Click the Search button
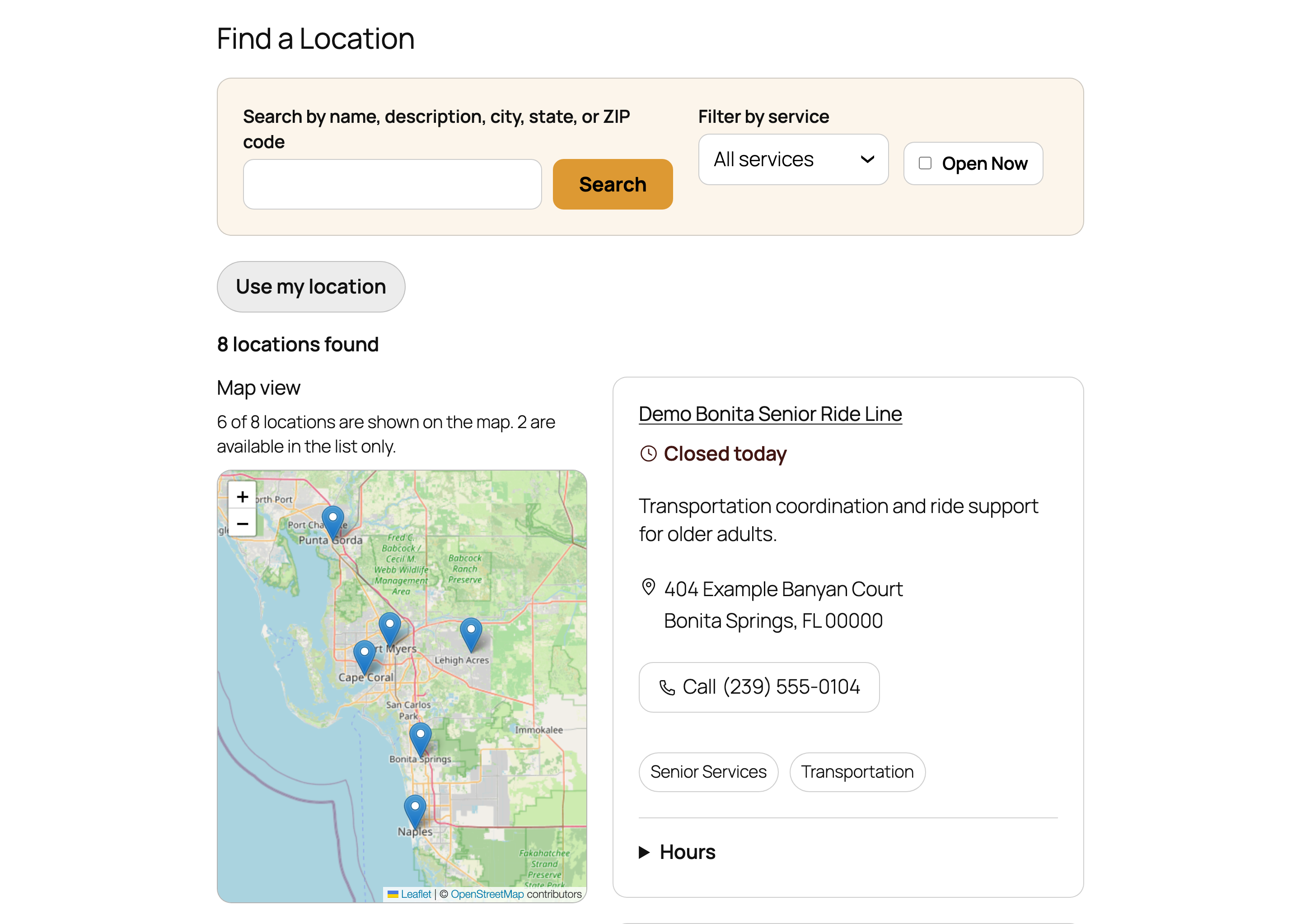The height and width of the screenshot is (924, 1301). (613, 184)
